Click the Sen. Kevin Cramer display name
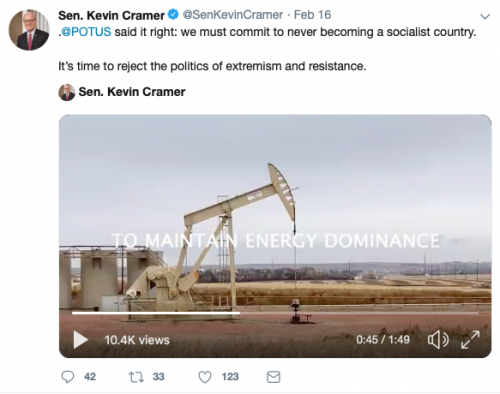The image size is (500, 394). tap(111, 15)
